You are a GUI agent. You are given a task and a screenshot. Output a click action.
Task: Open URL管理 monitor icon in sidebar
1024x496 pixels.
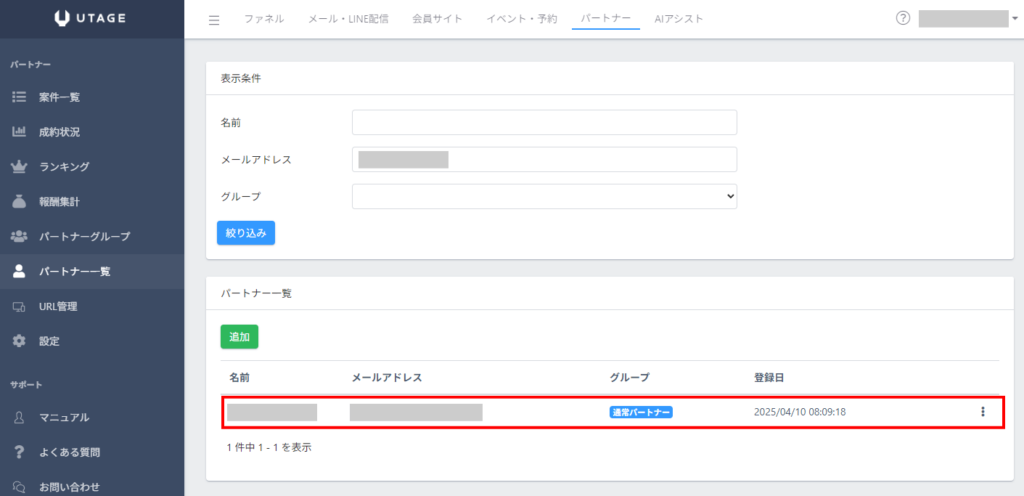18,306
